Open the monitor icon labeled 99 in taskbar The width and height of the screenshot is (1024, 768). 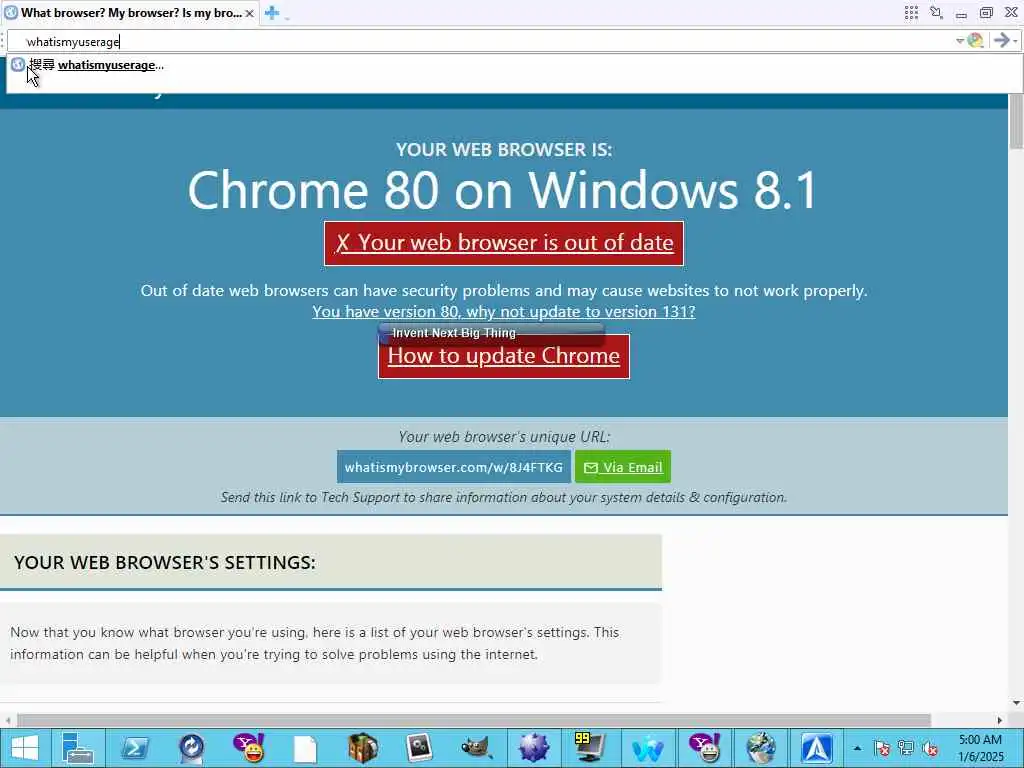click(x=590, y=748)
